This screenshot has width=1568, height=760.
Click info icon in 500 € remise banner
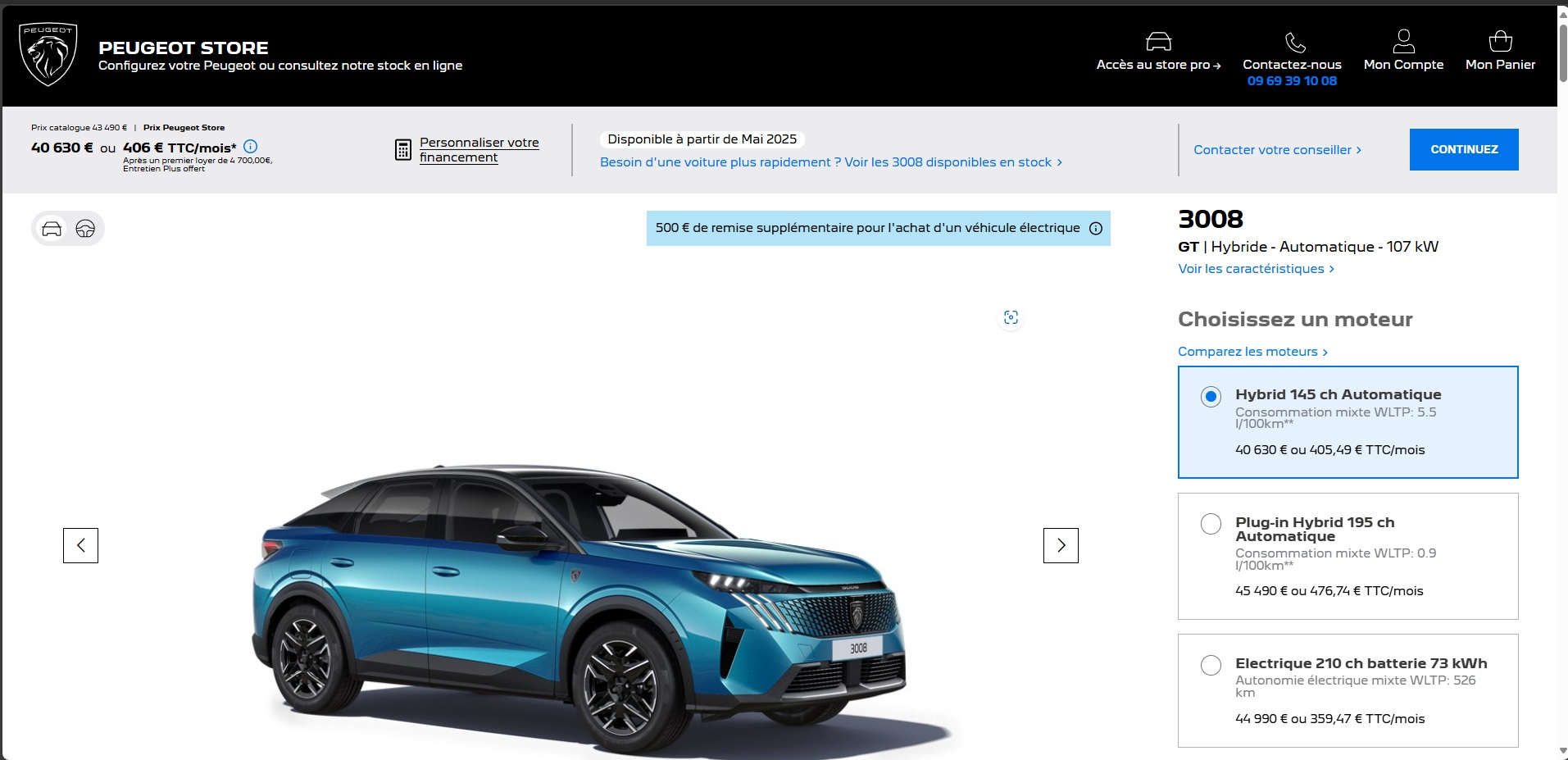click(1096, 229)
